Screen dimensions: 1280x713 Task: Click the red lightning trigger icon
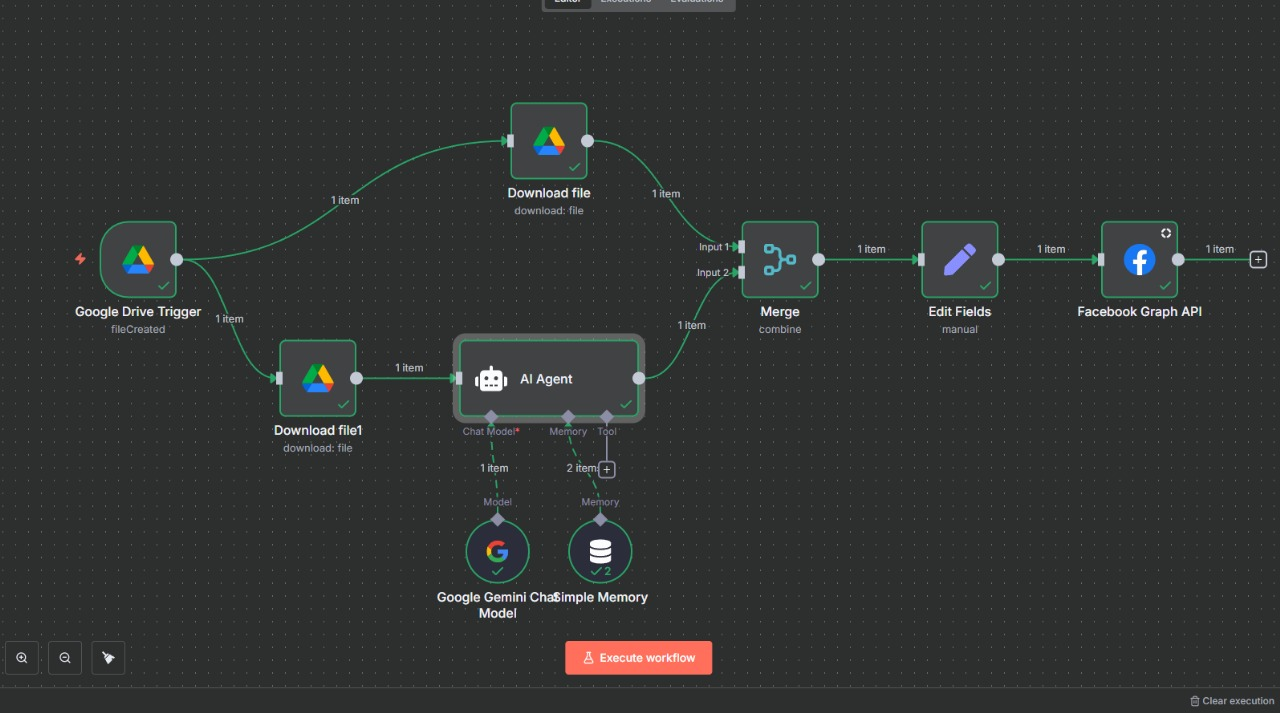pos(81,259)
